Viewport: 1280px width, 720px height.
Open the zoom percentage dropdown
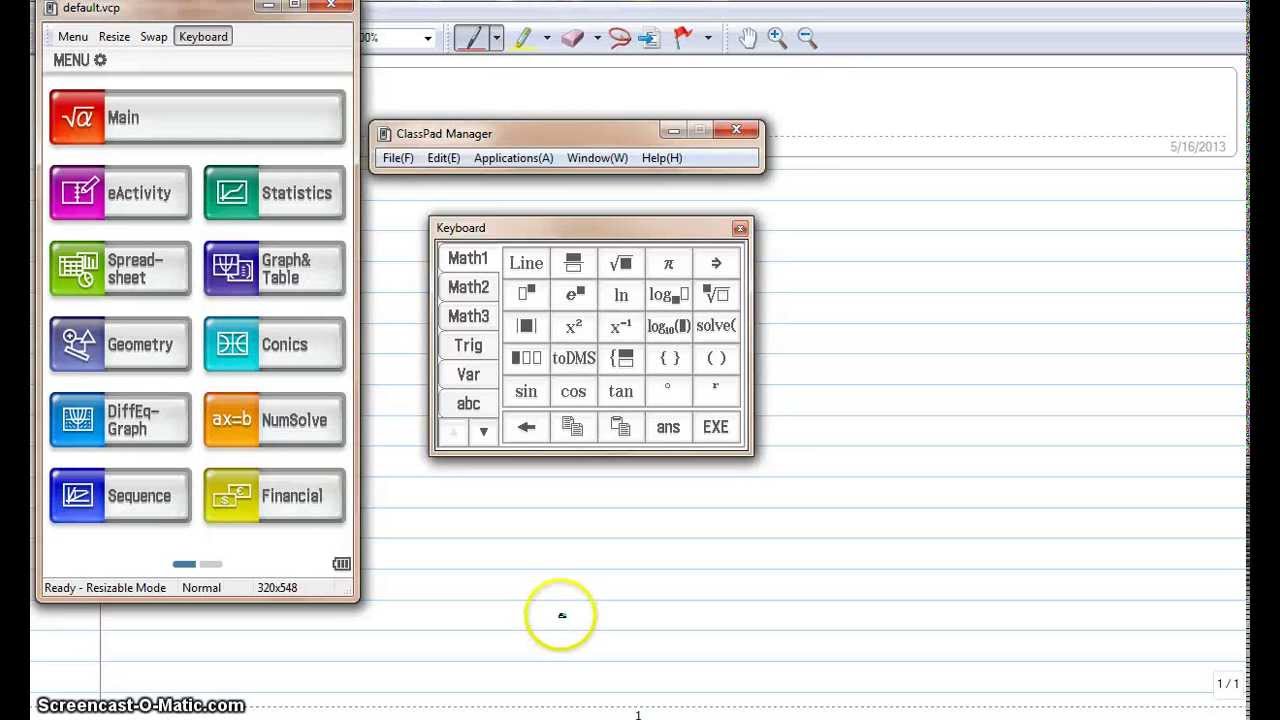coord(428,39)
